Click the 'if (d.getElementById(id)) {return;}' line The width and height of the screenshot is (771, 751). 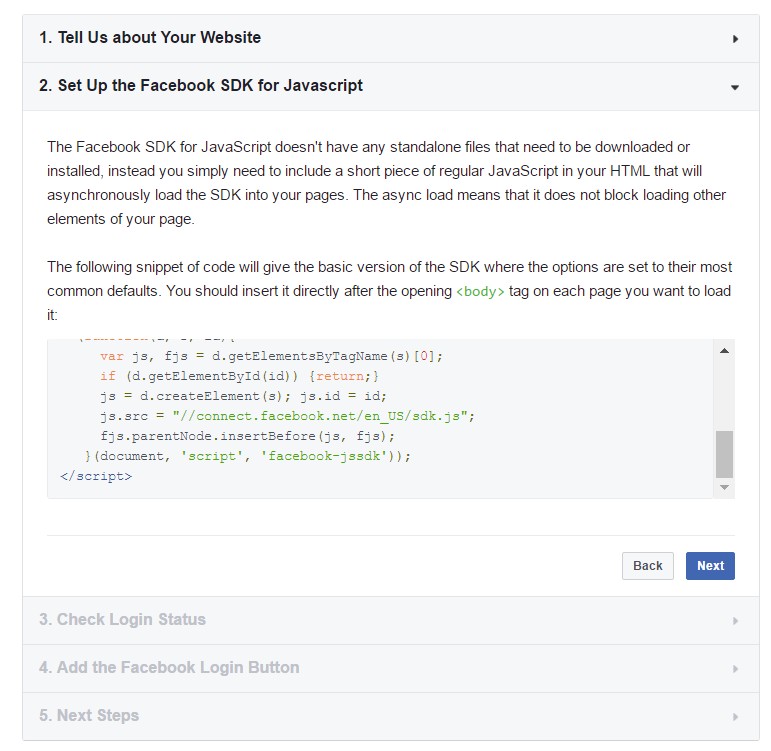click(239, 376)
